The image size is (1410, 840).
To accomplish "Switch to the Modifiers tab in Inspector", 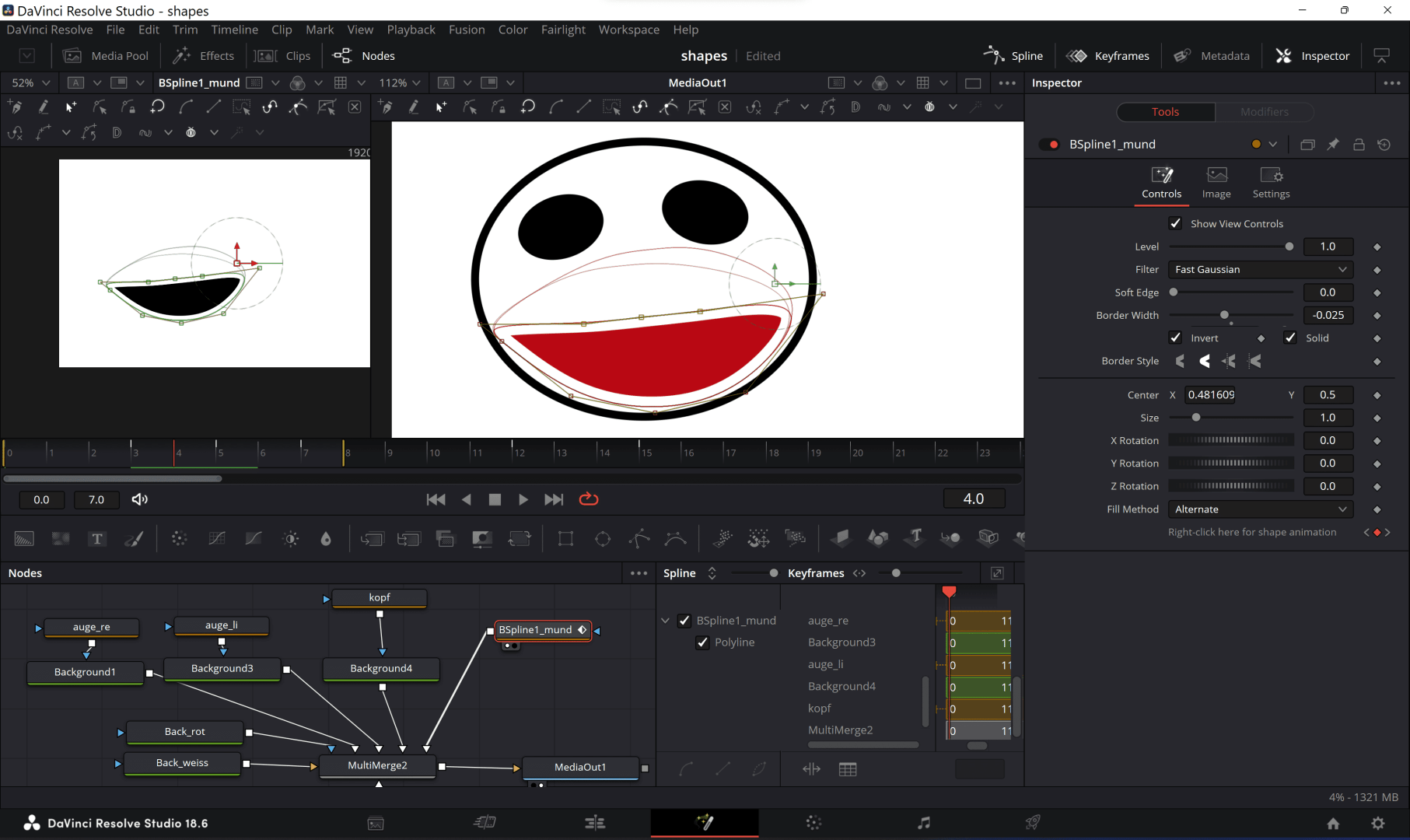I will (1264, 111).
